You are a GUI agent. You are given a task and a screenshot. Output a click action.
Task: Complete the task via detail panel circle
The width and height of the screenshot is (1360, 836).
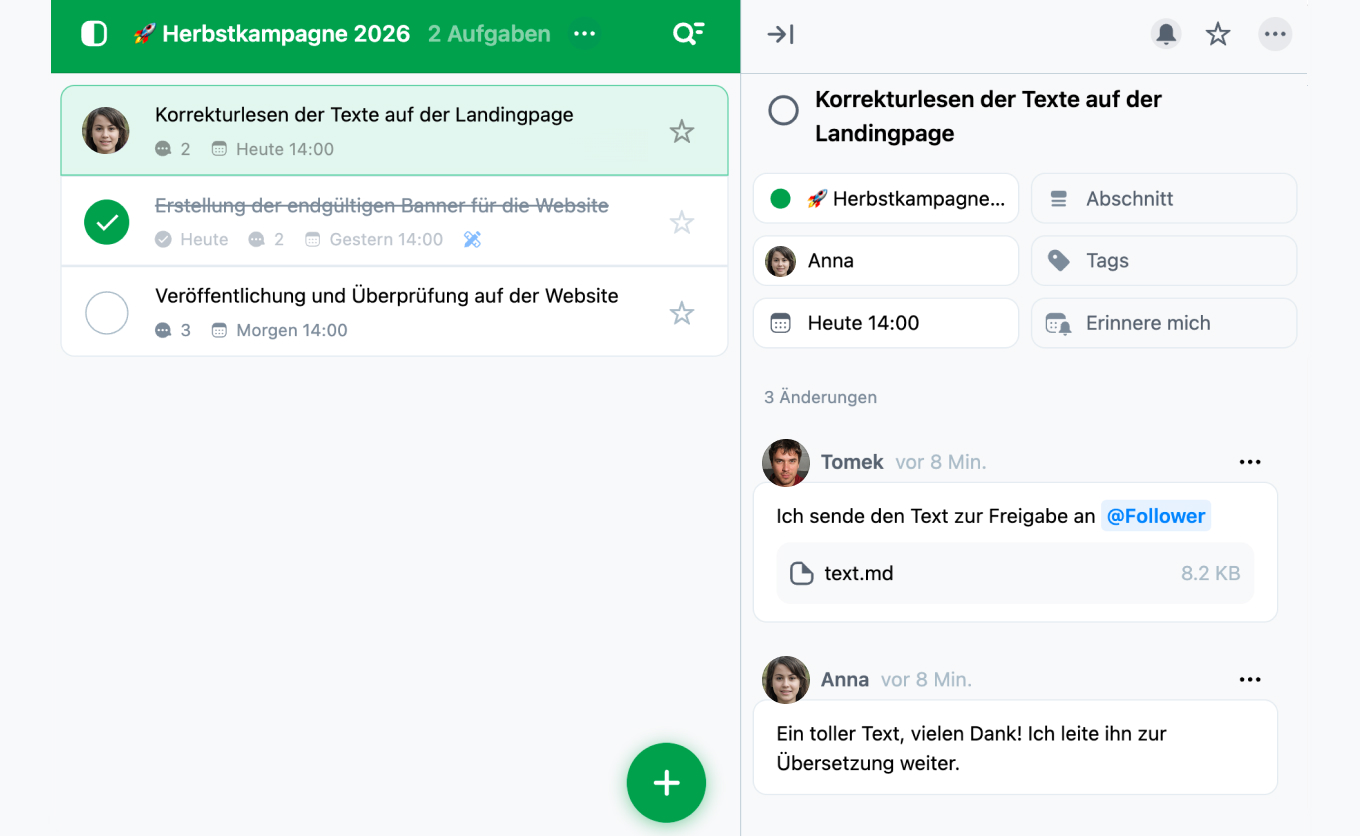pyautogui.click(x=783, y=110)
